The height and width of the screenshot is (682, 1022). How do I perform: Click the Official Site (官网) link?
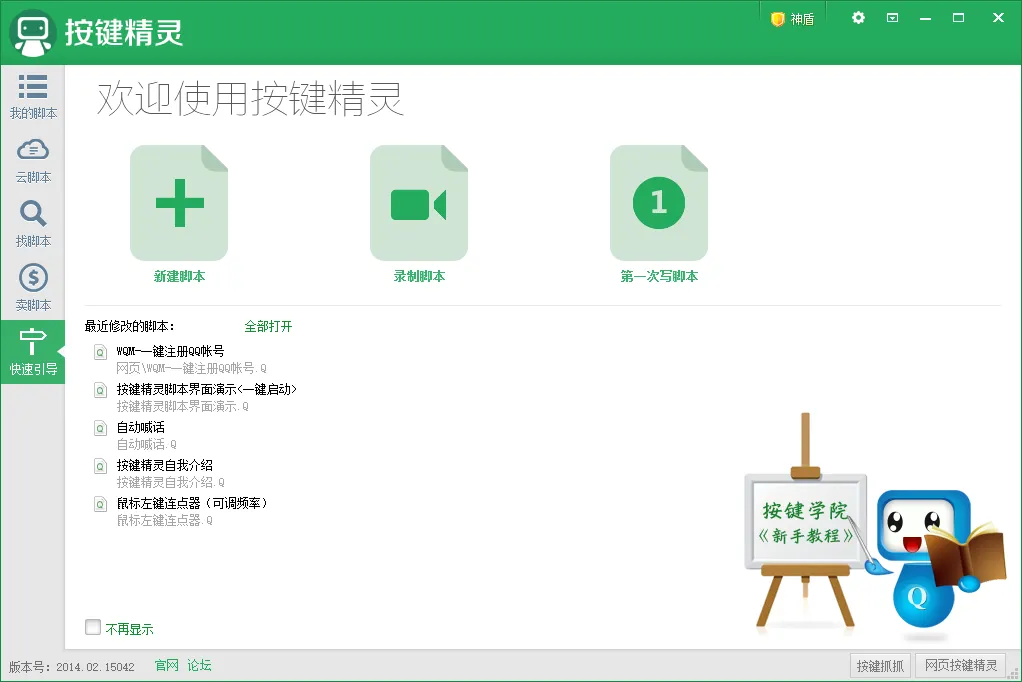click(166, 665)
